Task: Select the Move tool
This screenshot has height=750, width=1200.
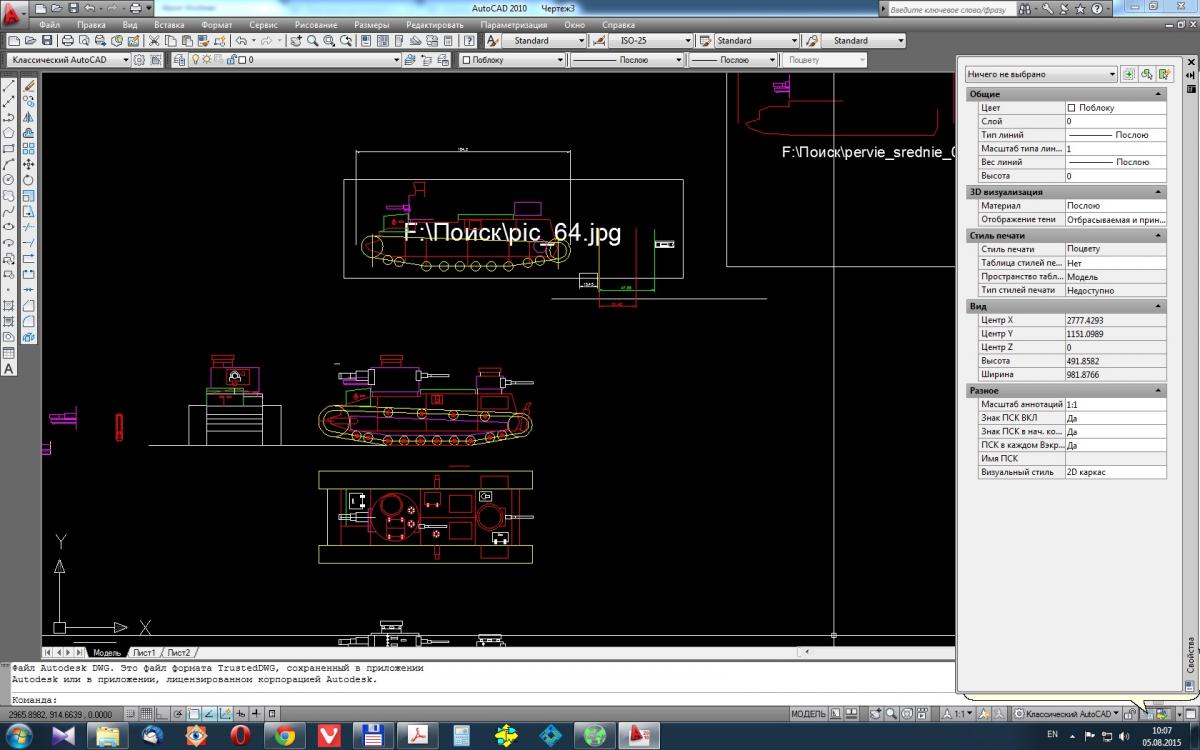Action: click(29, 164)
